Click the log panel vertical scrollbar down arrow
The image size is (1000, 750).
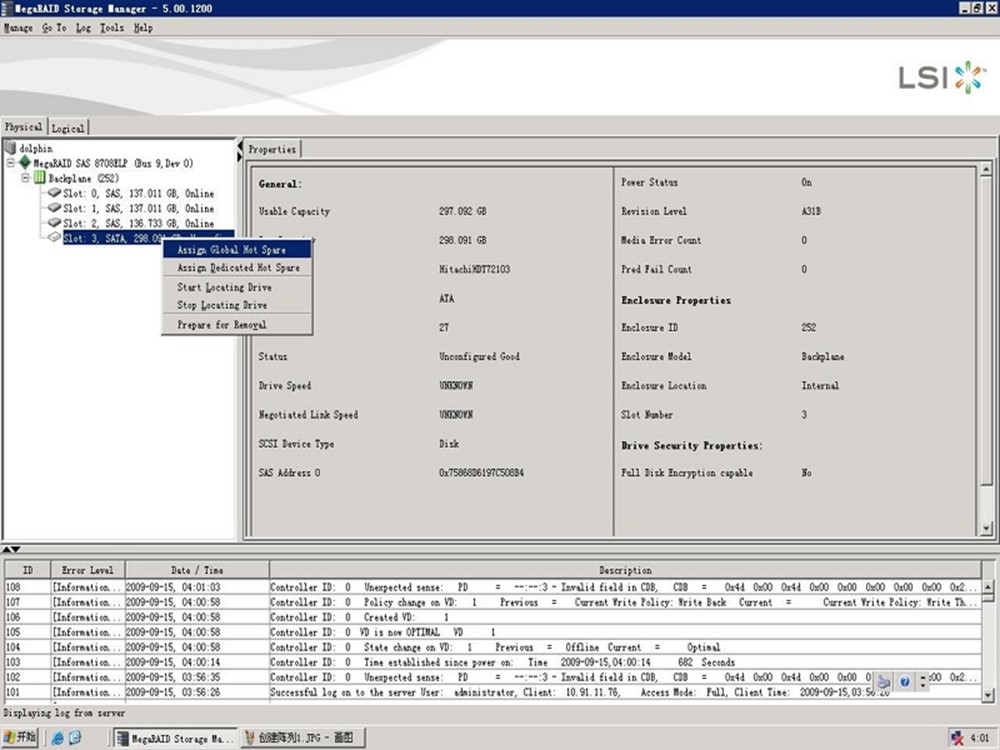tap(989, 694)
